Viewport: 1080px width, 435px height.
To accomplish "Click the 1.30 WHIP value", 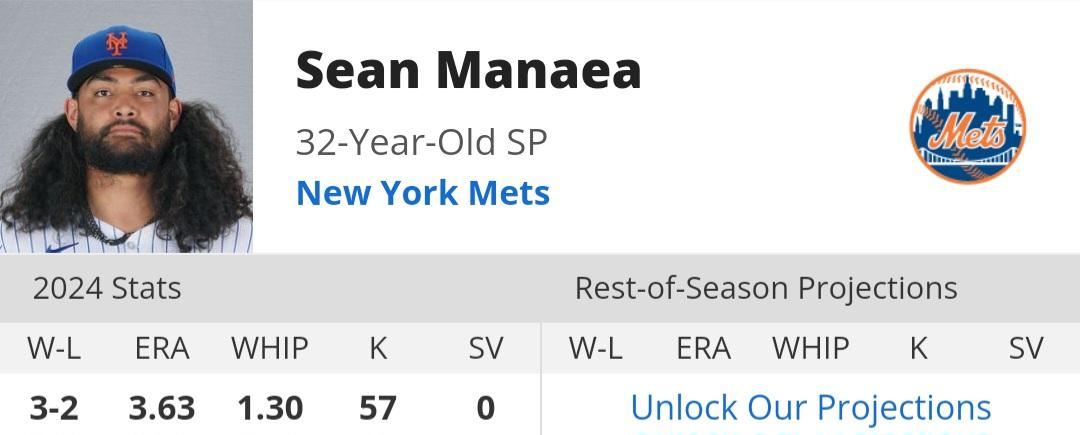I will [x=270, y=408].
